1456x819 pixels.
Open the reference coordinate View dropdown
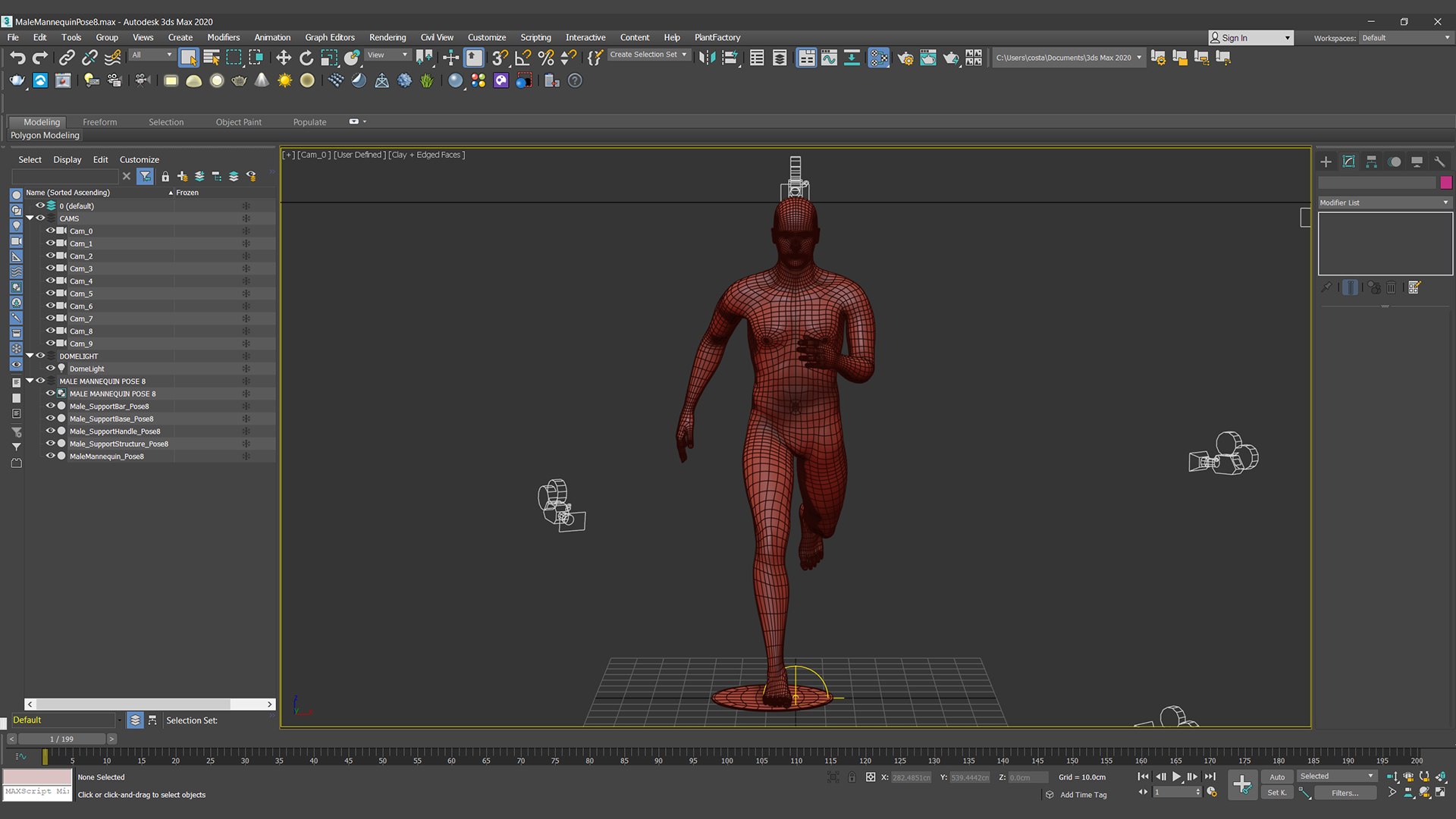pyautogui.click(x=388, y=55)
